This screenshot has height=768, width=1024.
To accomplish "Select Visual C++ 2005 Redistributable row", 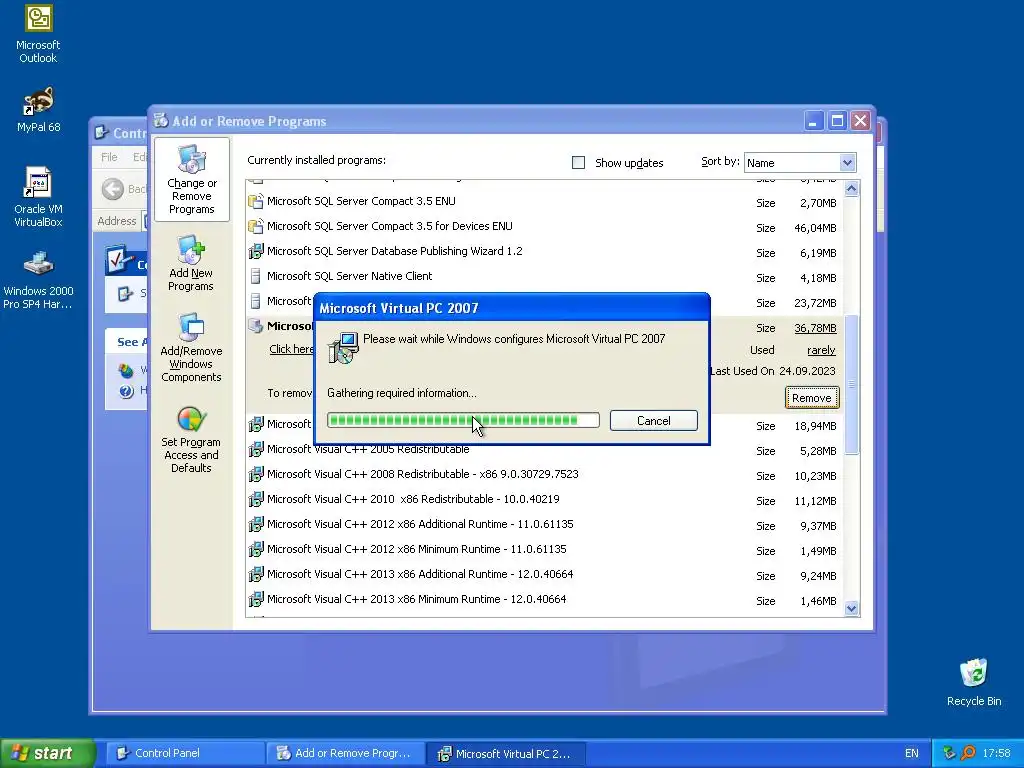I will (544, 450).
